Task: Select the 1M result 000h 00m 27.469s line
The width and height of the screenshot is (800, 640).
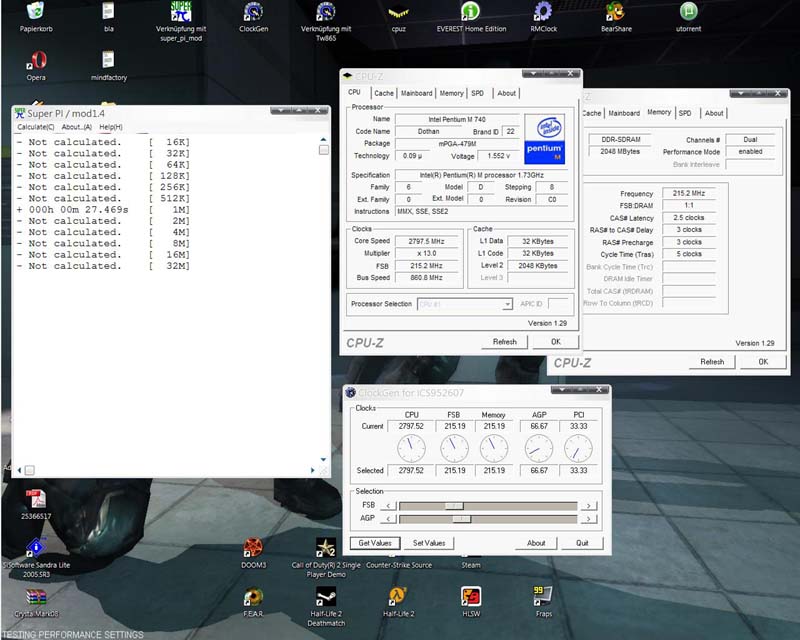Action: [103, 210]
